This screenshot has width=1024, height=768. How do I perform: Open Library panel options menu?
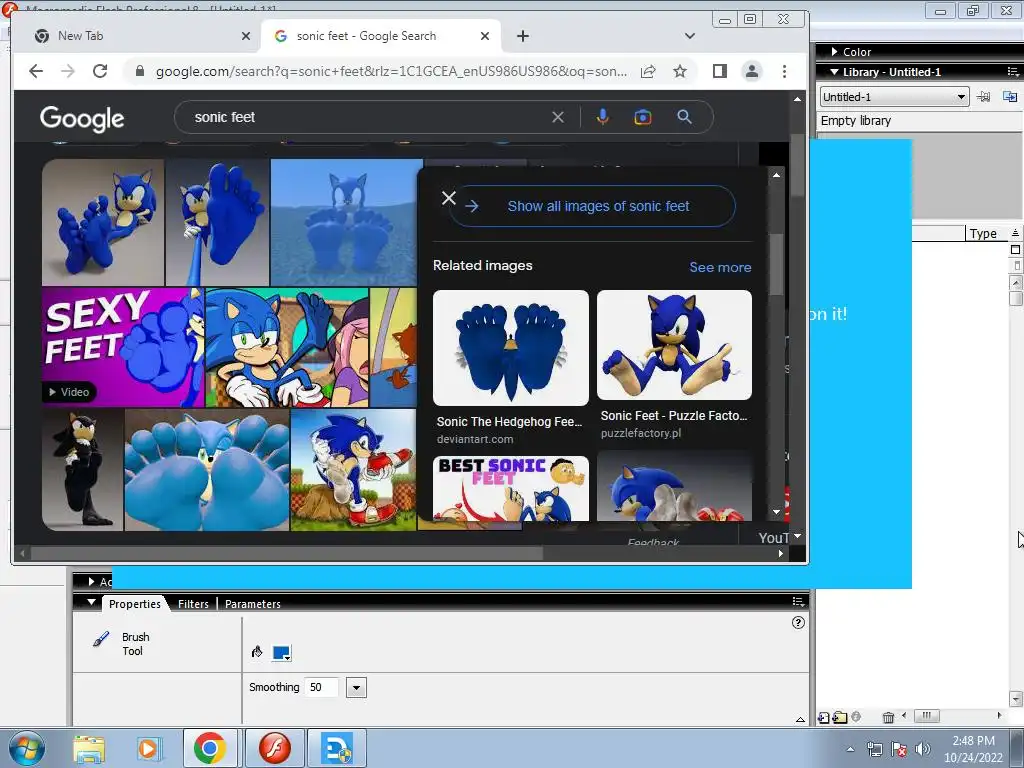1013,72
